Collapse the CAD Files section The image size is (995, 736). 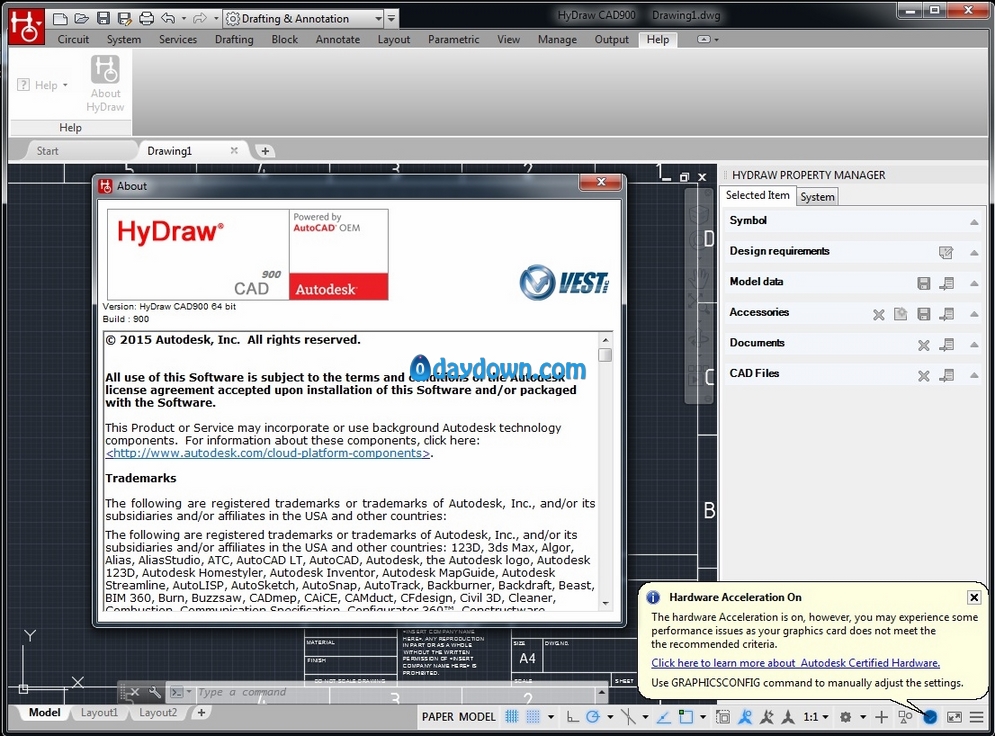click(974, 375)
